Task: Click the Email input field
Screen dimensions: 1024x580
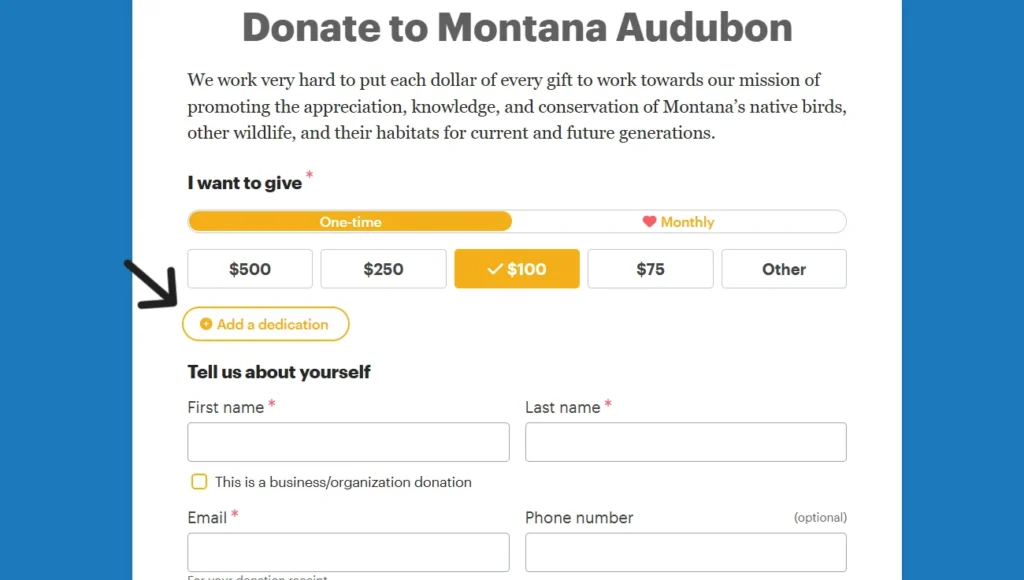Action: point(348,552)
